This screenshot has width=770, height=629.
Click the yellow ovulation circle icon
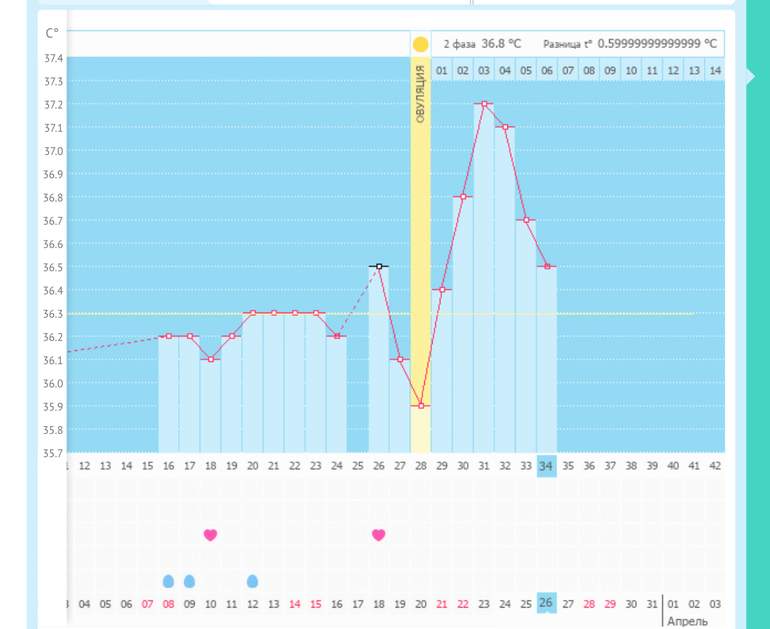coord(420,44)
